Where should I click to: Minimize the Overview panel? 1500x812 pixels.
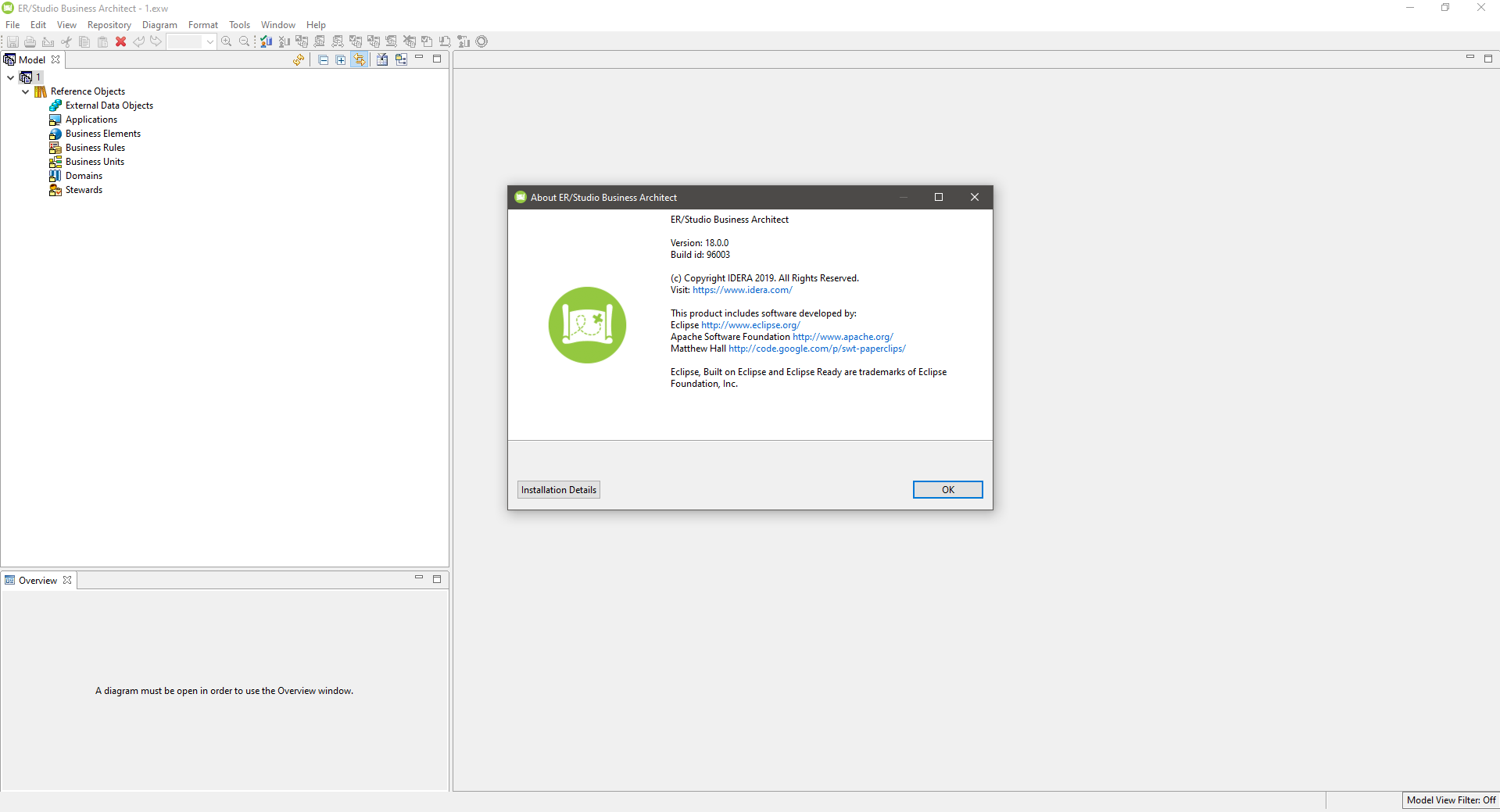tap(419, 578)
